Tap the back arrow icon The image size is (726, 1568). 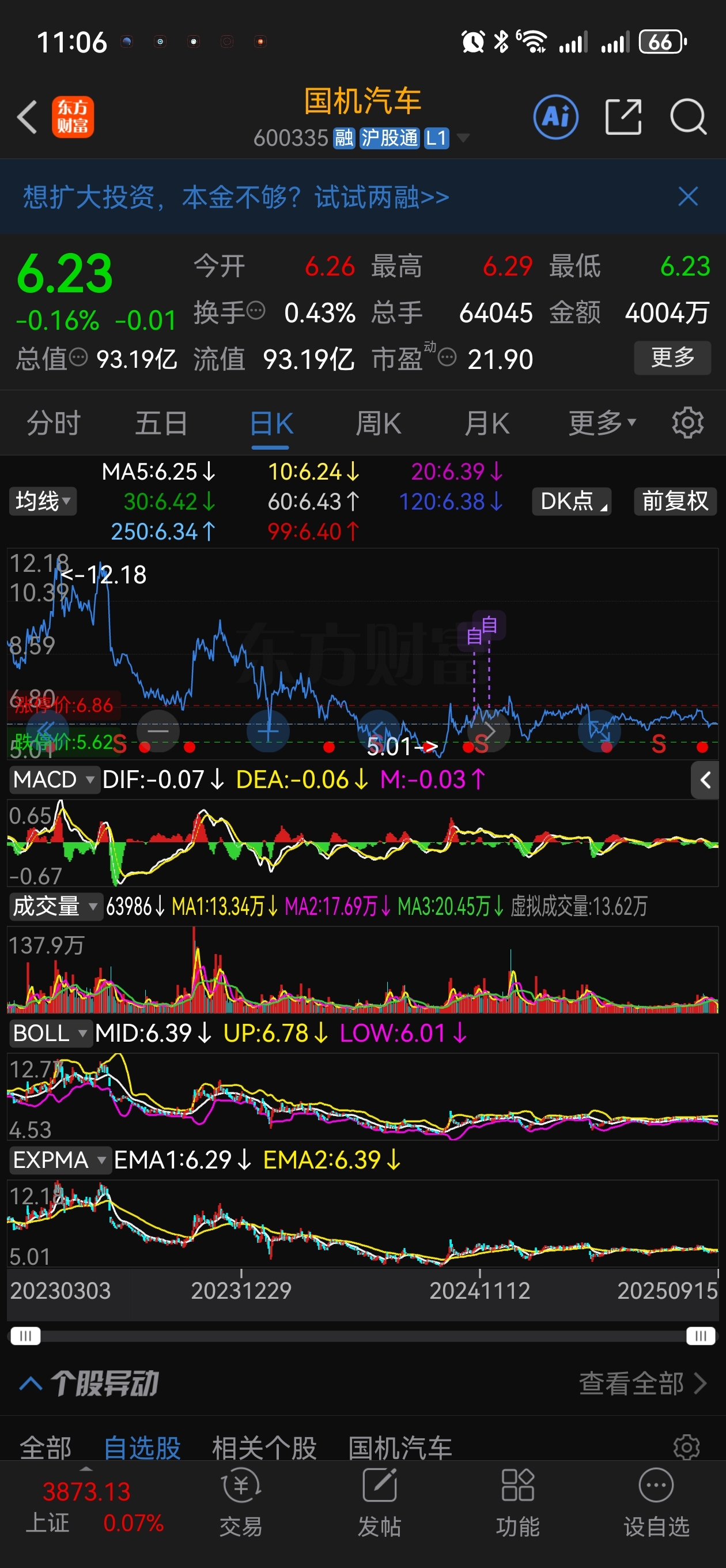[x=28, y=117]
